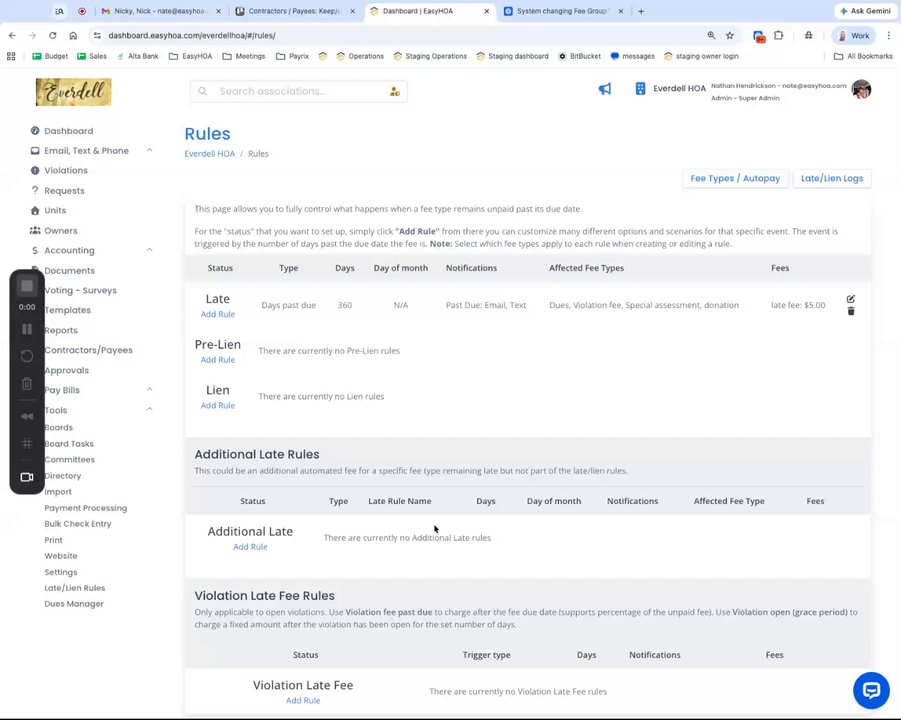Add Rule under Pre-Lien status
The image size is (901, 720).
pos(218,360)
